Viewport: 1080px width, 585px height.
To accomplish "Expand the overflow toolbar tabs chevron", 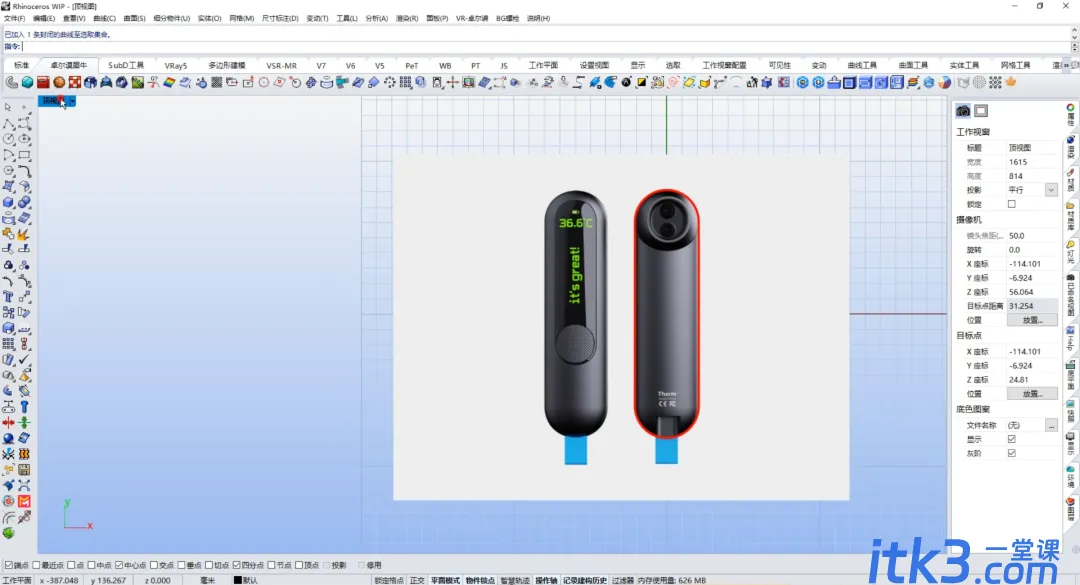I will (x=1066, y=65).
